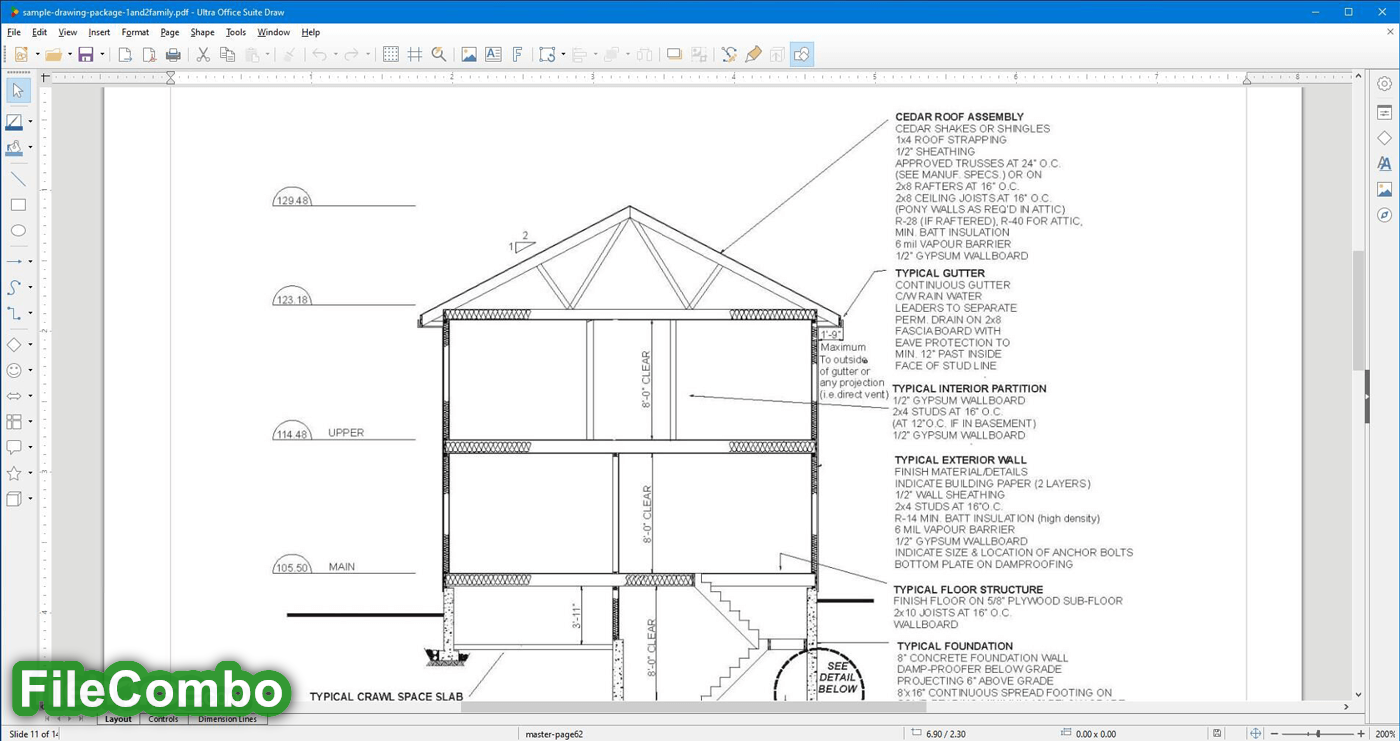Click the New document icon
Image resolution: width=1400 pixels, height=741 pixels.
coord(20,55)
